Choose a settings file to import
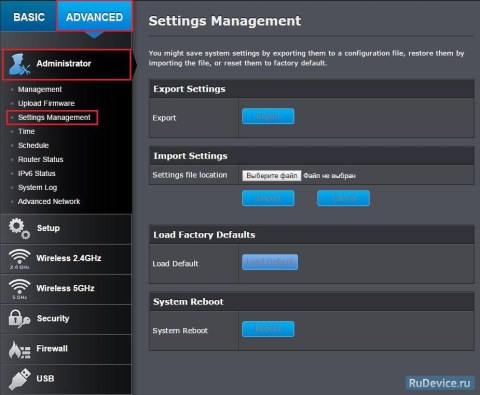Viewport: 480px width, 395px height. point(272,176)
